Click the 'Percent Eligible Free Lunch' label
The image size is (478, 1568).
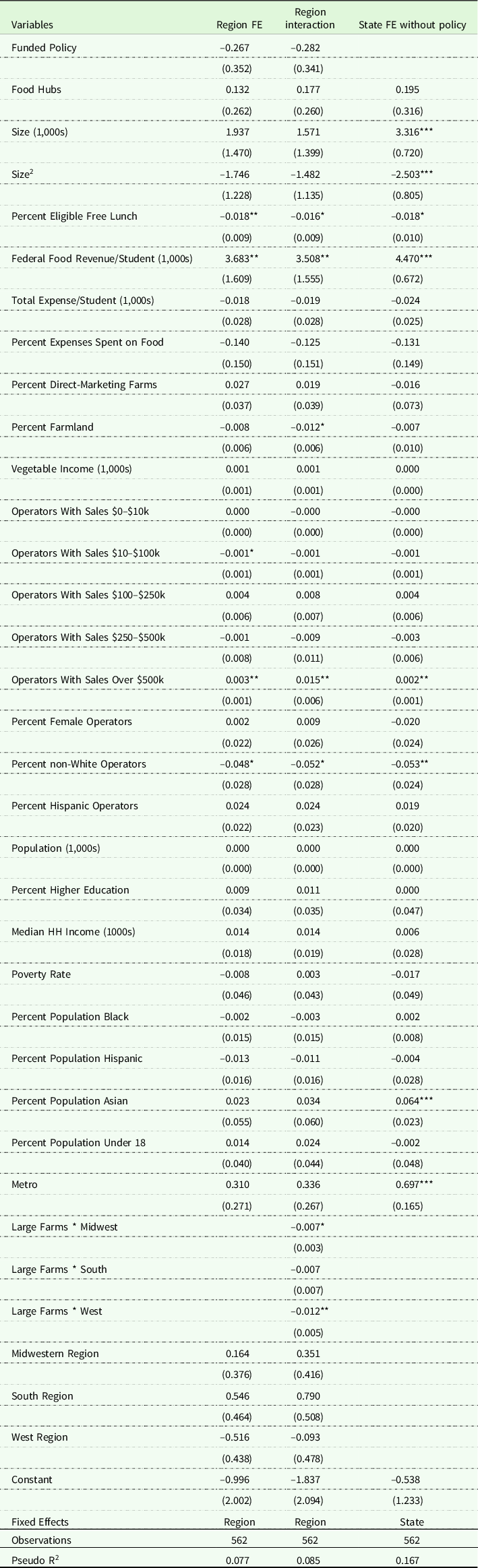(x=74, y=216)
